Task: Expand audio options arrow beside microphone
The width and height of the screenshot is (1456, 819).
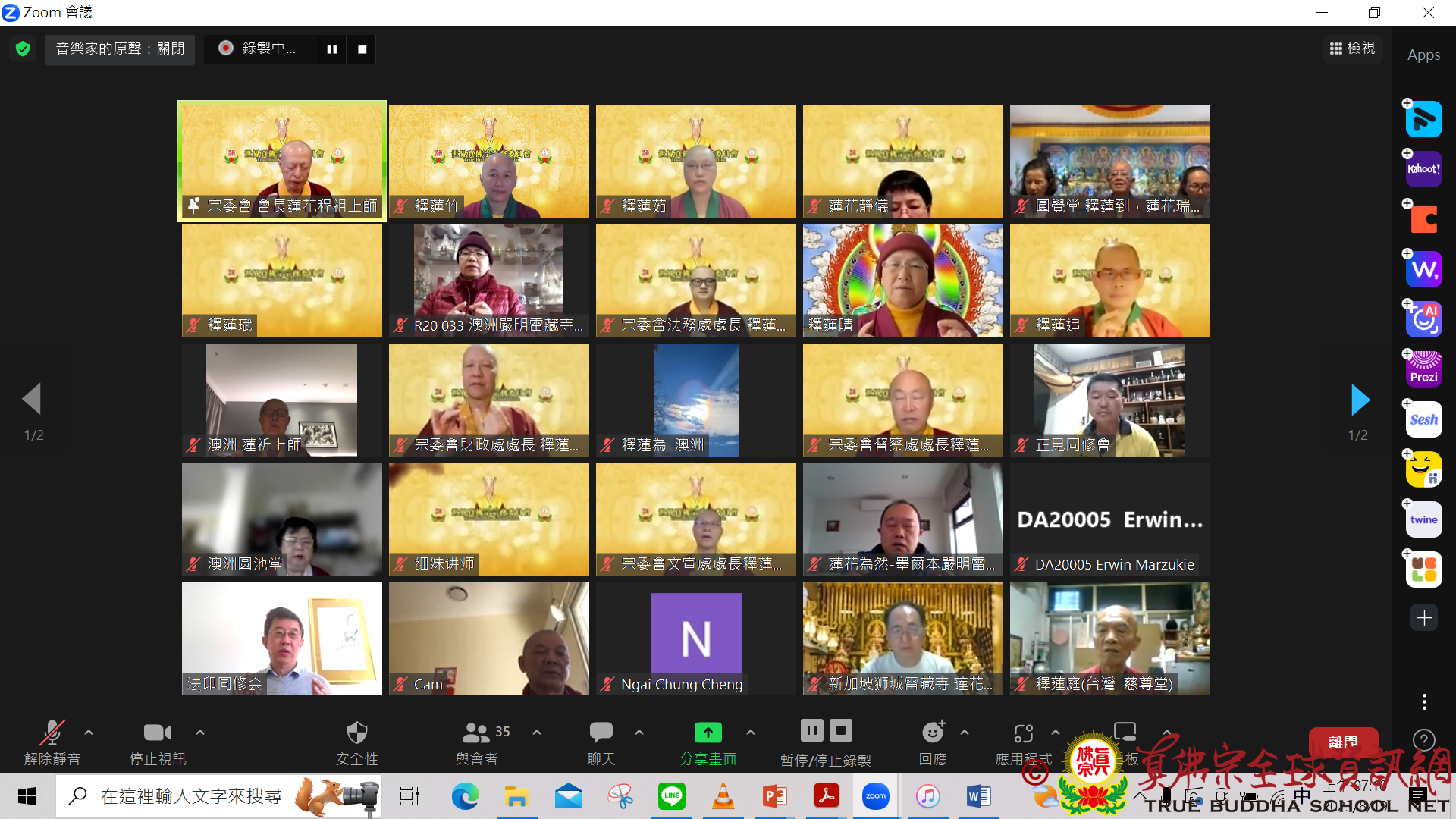Action: pos(89,733)
